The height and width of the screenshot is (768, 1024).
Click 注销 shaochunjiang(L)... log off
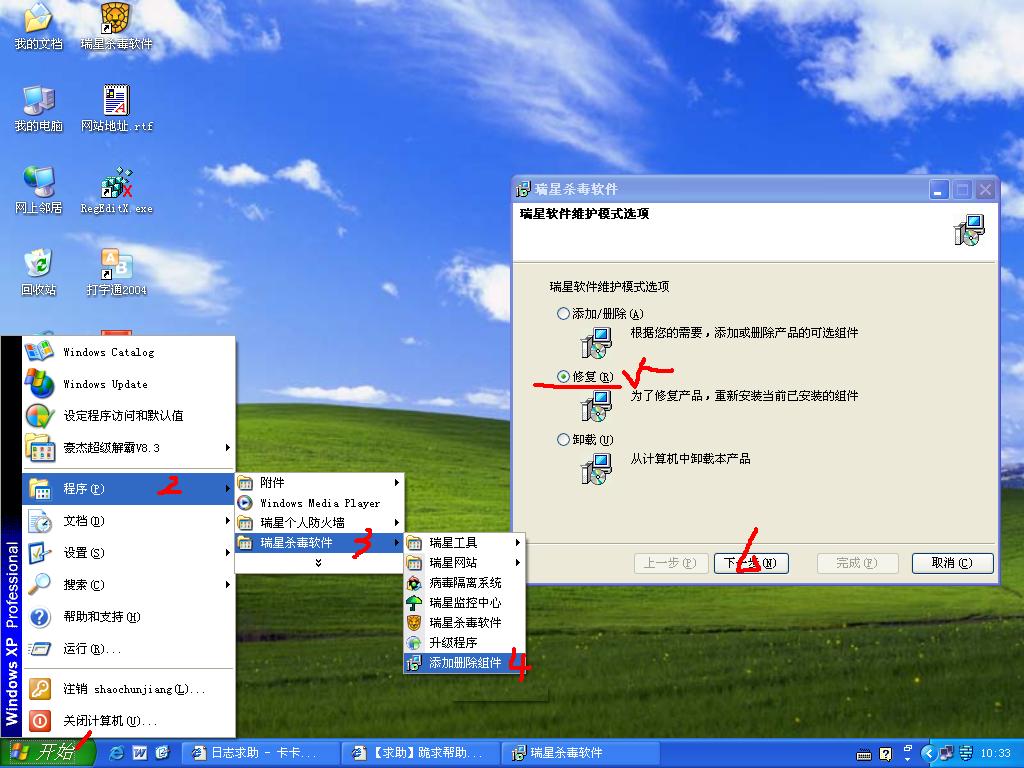point(129,689)
